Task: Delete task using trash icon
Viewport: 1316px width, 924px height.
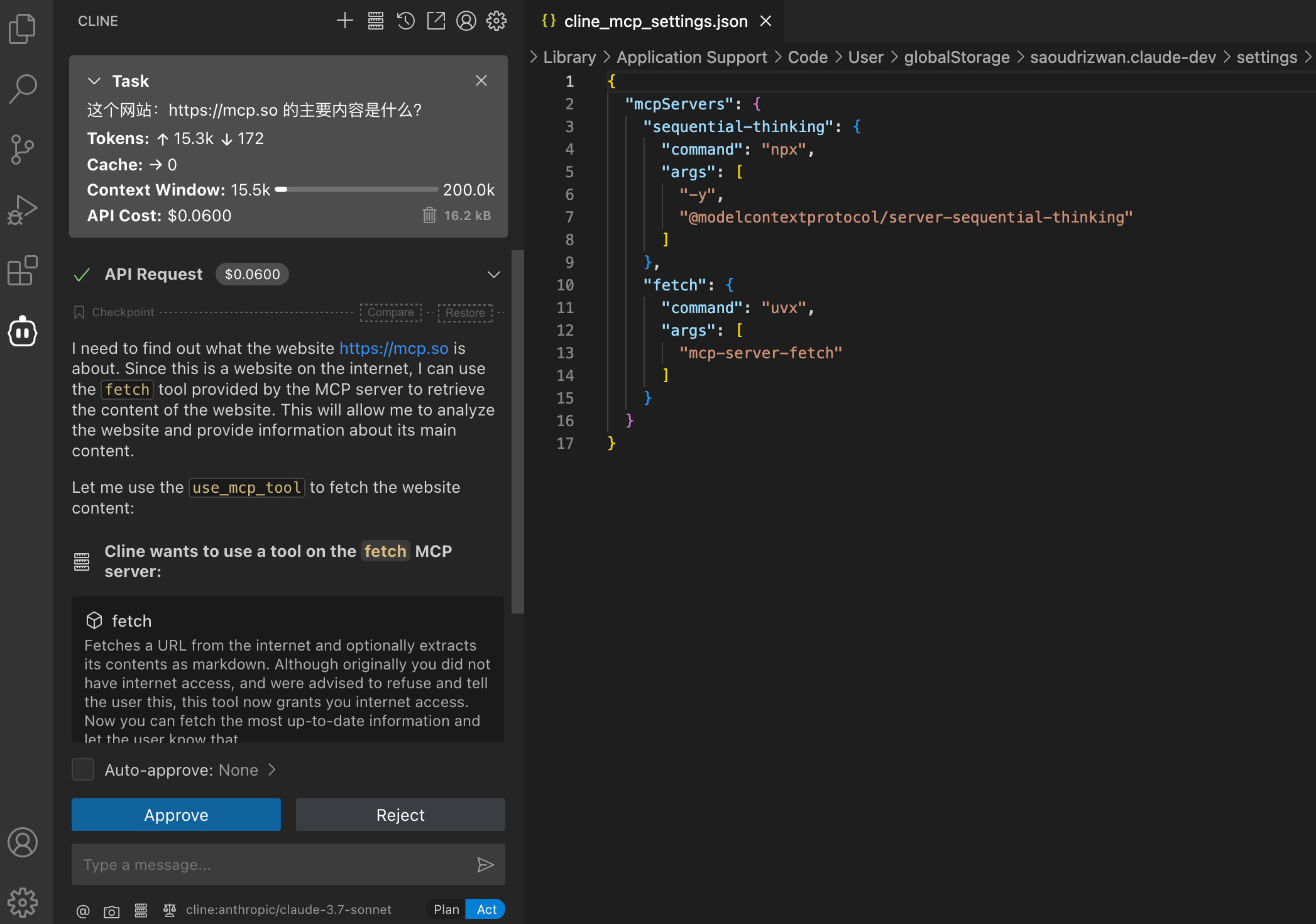Action: pos(429,216)
